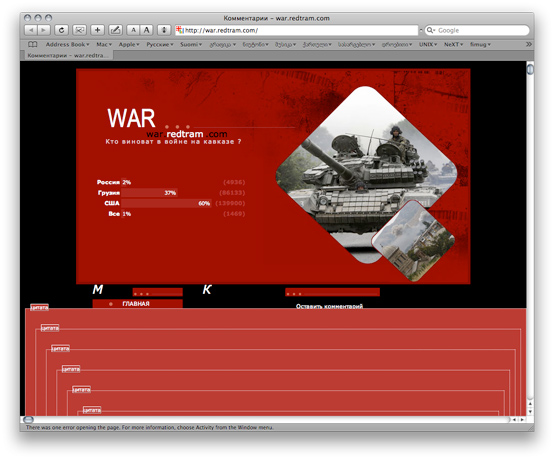Reload the page with the refresh button
554x459 pixels.
click(x=61, y=30)
